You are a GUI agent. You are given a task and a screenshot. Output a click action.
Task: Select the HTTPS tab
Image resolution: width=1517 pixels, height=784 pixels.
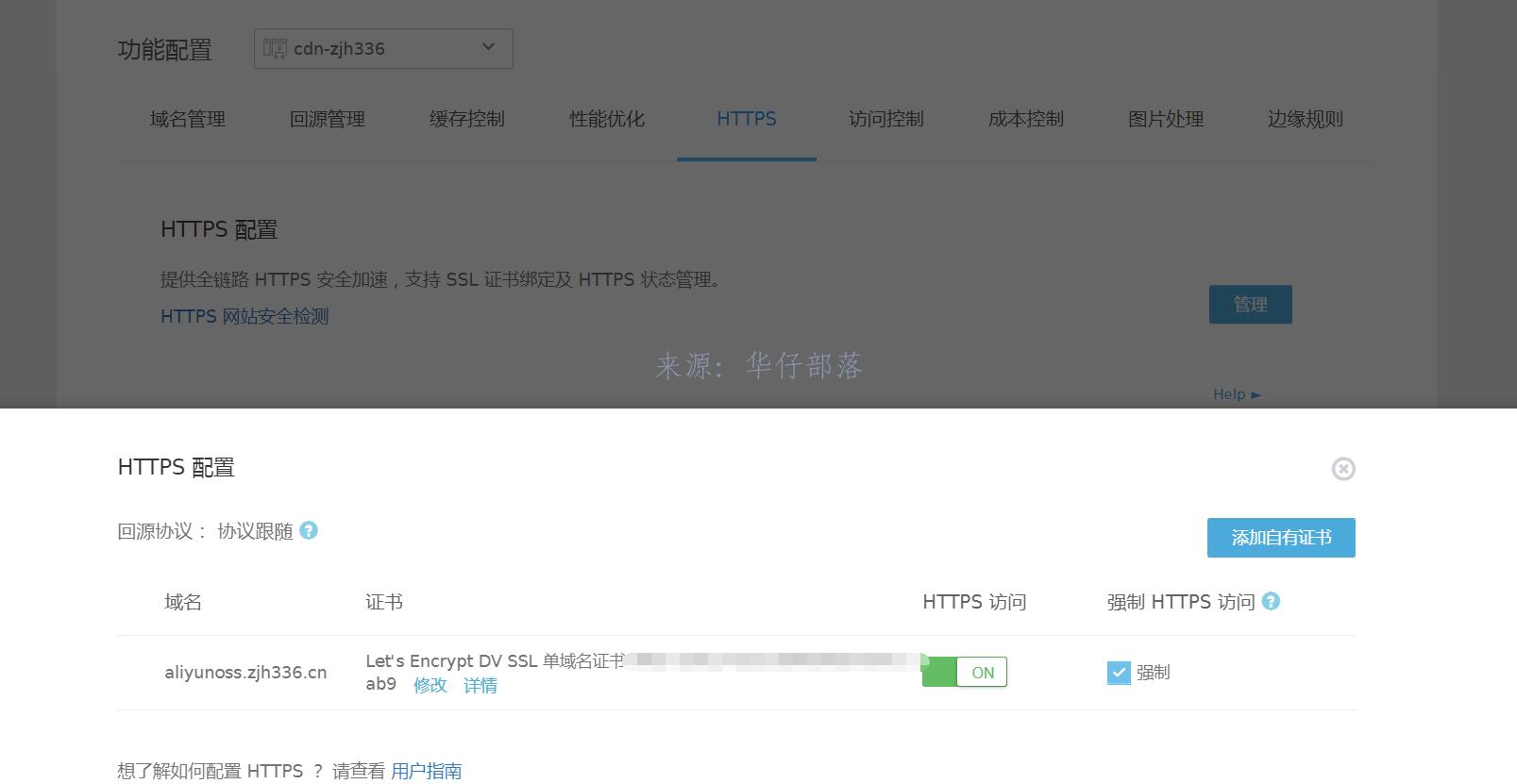tap(747, 119)
